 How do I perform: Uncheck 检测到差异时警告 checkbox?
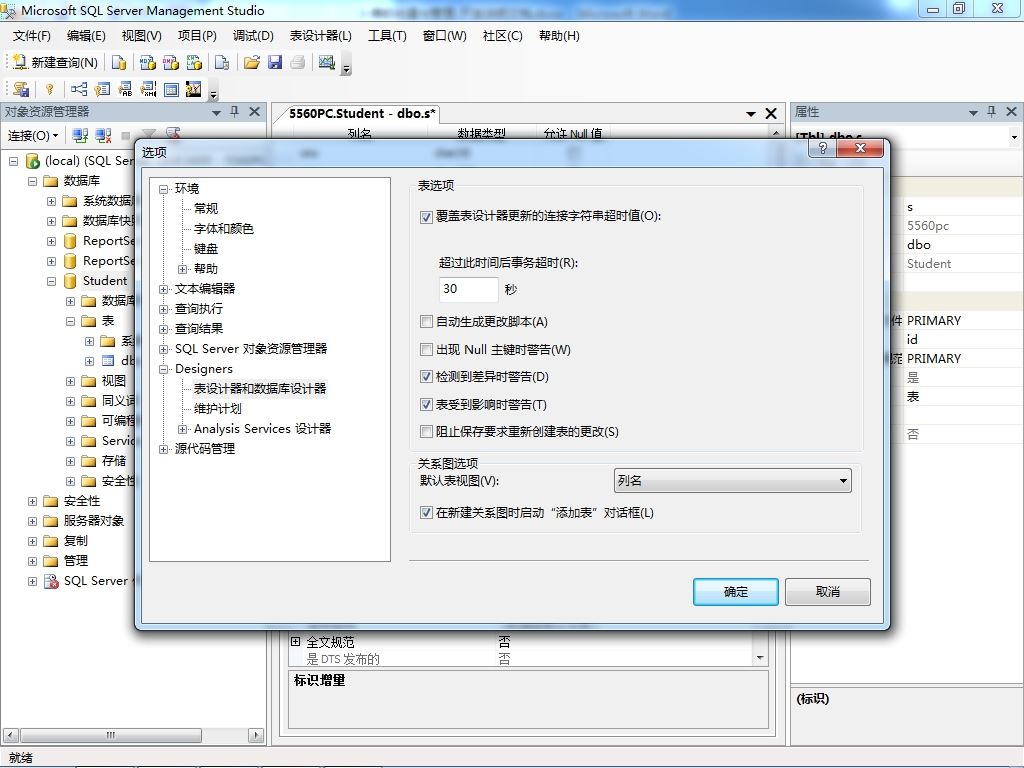pos(426,377)
